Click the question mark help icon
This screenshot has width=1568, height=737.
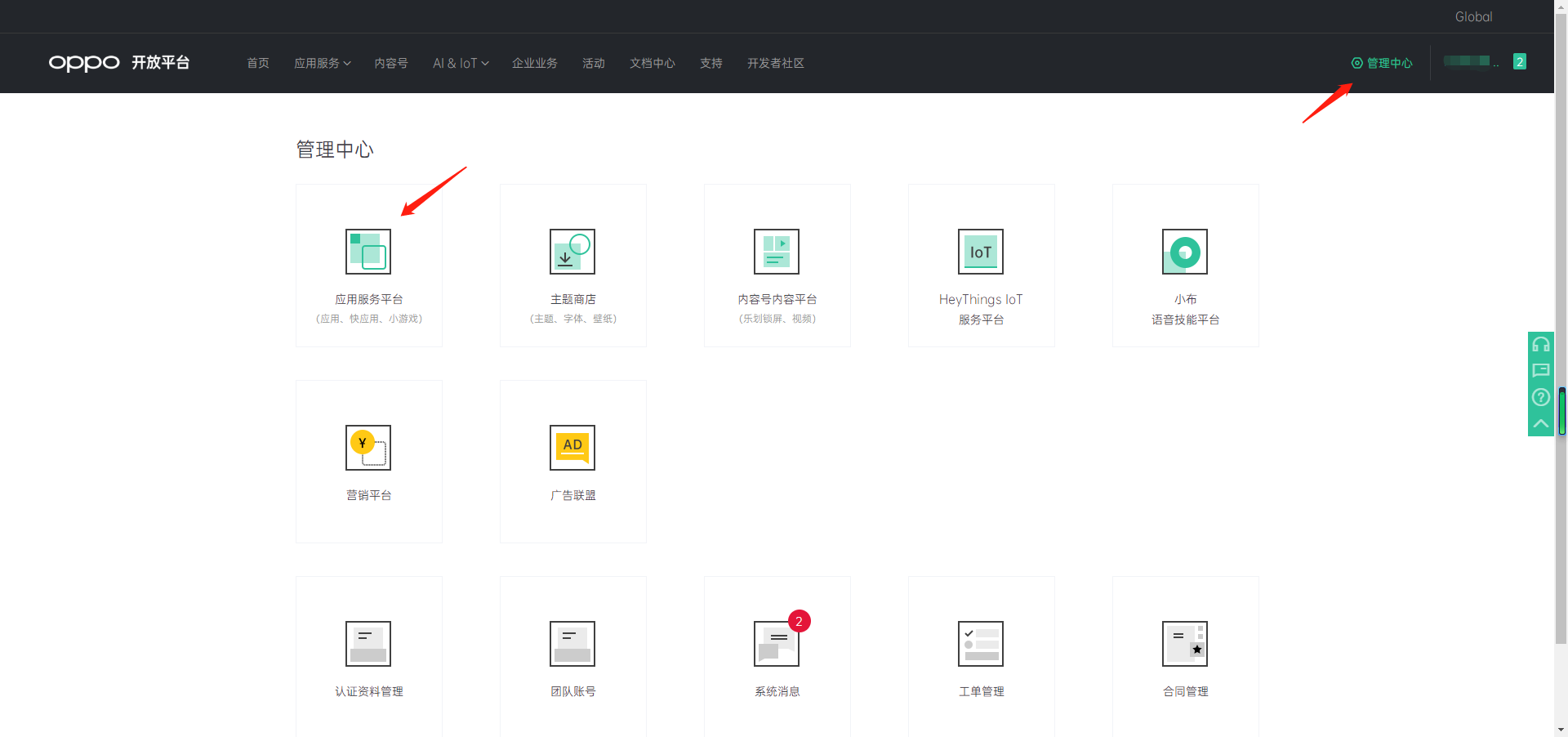tap(1541, 397)
